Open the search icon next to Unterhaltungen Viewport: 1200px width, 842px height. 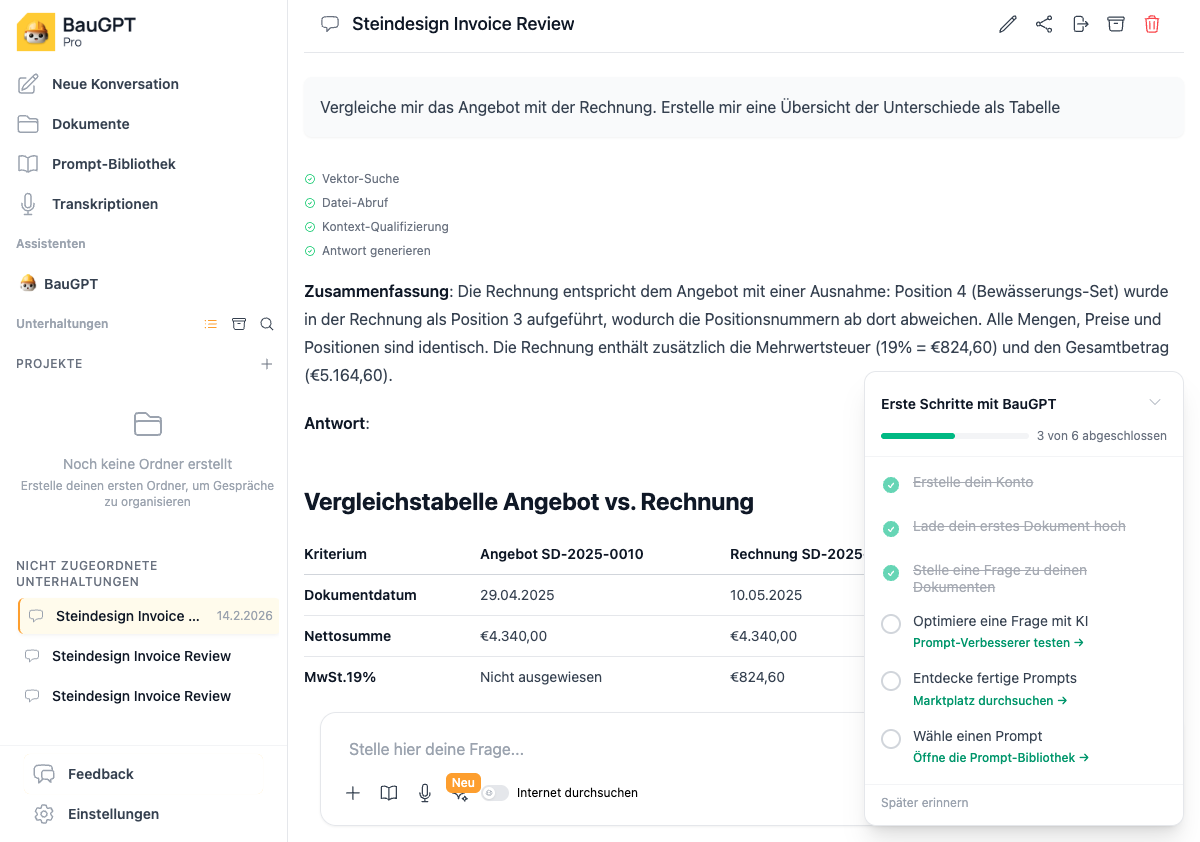pyautogui.click(x=266, y=323)
